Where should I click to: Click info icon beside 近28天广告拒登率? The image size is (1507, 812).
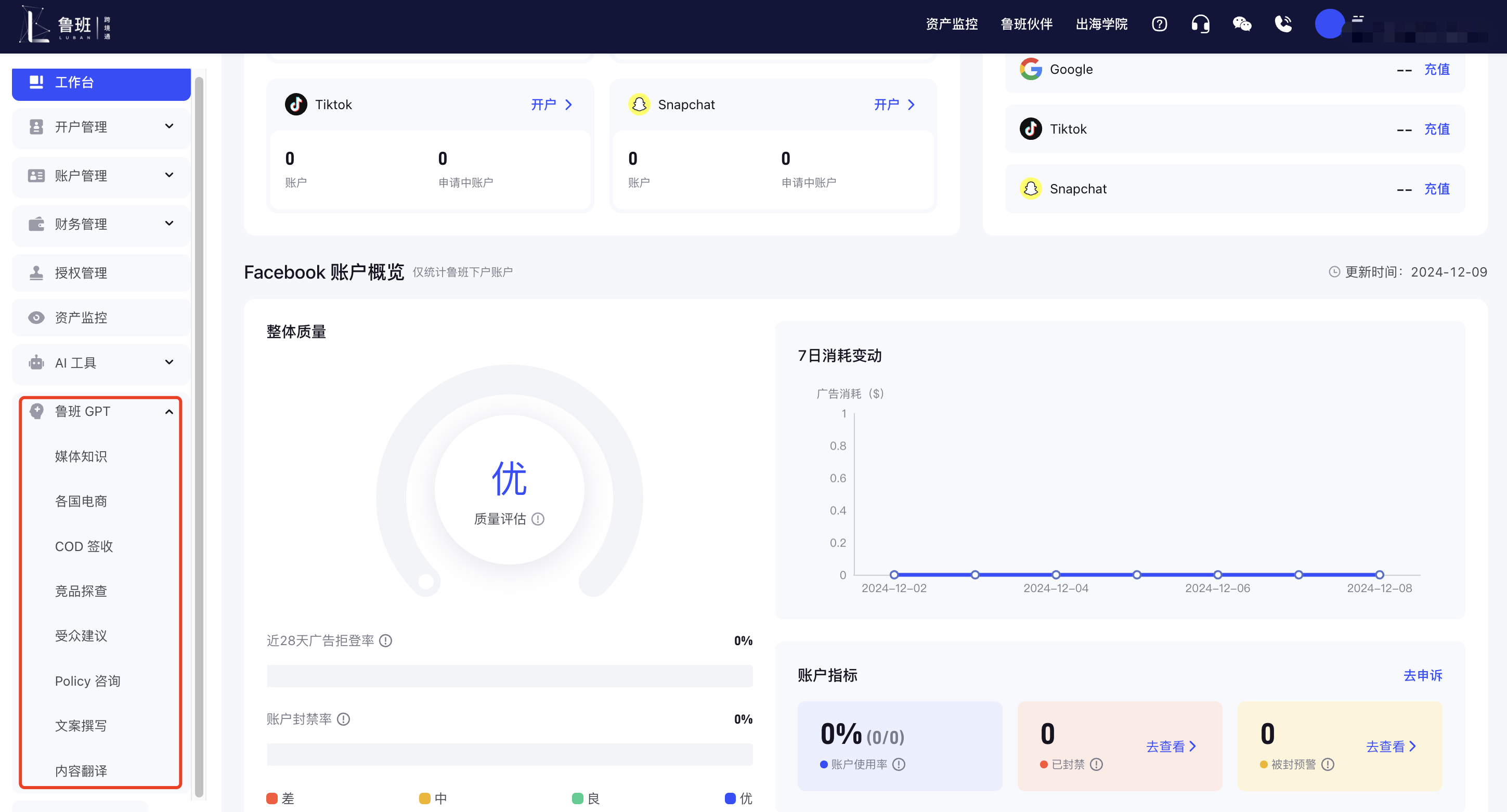(385, 640)
